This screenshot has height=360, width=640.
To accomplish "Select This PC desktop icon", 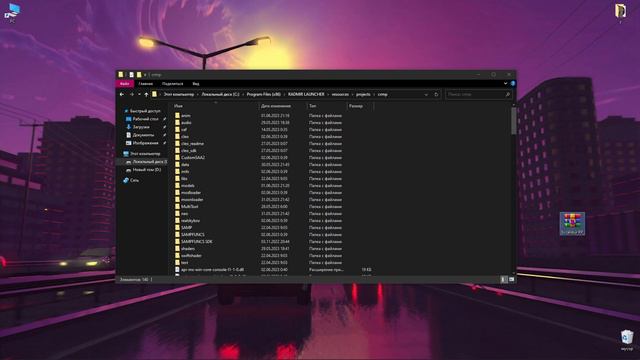I will pyautogui.click(x=12, y=12).
